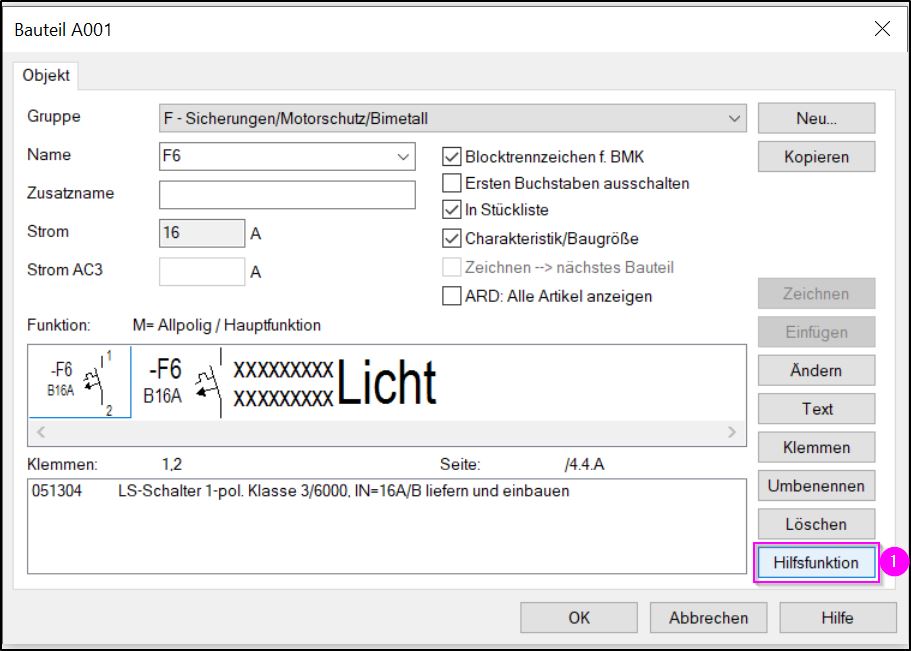Click the Umbenennen button
Screen dimensions: 911x651
tap(816, 485)
